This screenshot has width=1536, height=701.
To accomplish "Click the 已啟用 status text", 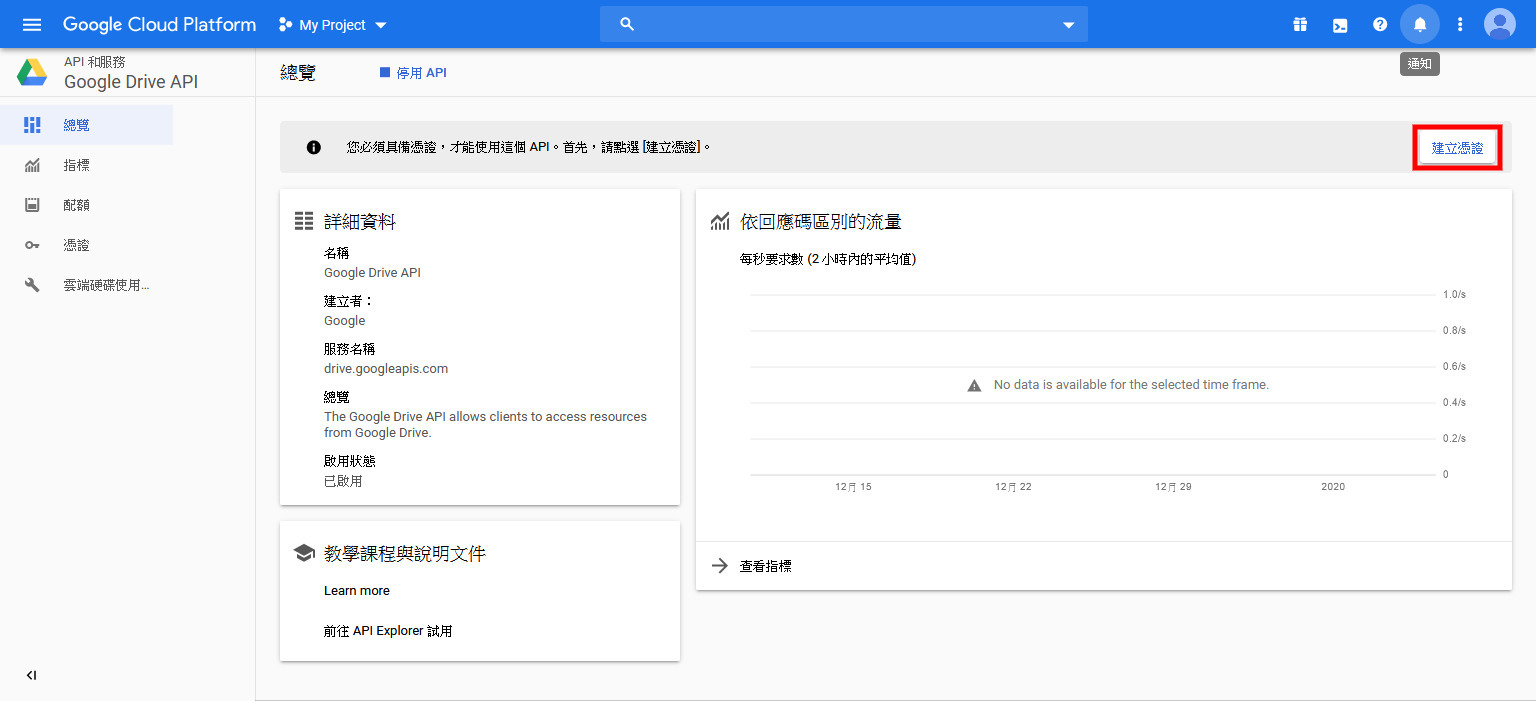I will tap(343, 481).
